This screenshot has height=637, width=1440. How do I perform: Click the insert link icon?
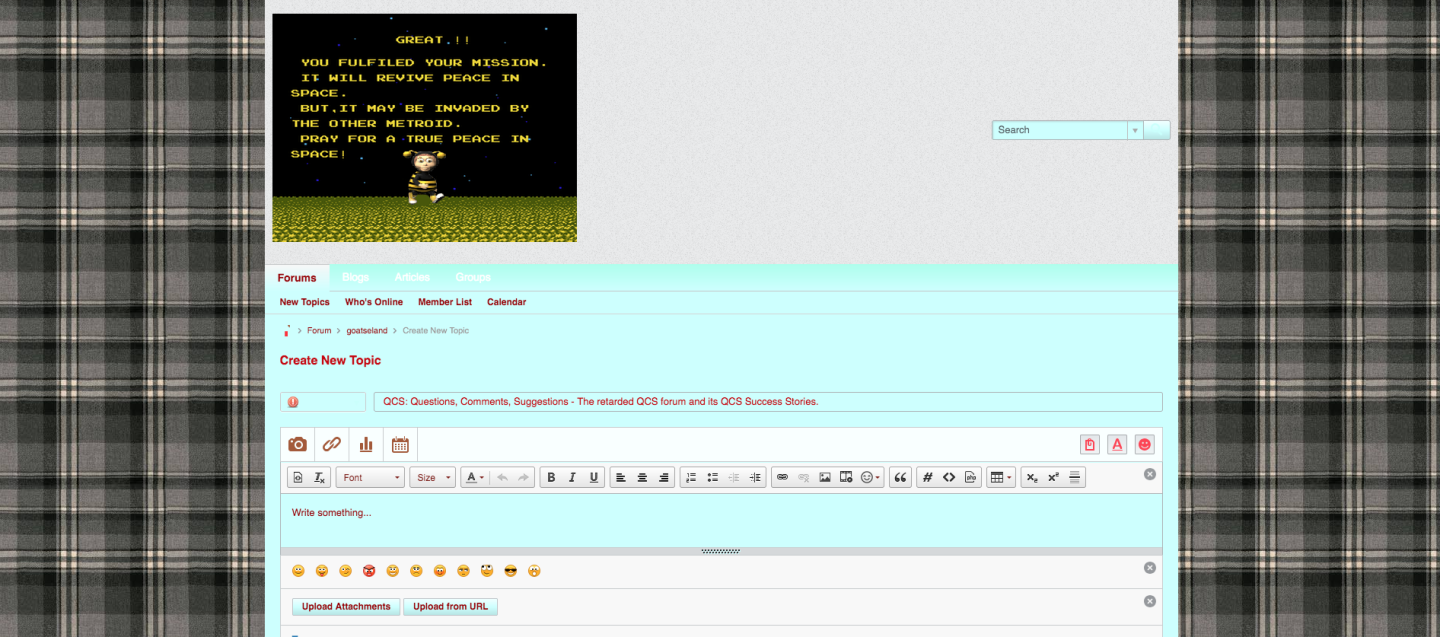[x=782, y=478]
